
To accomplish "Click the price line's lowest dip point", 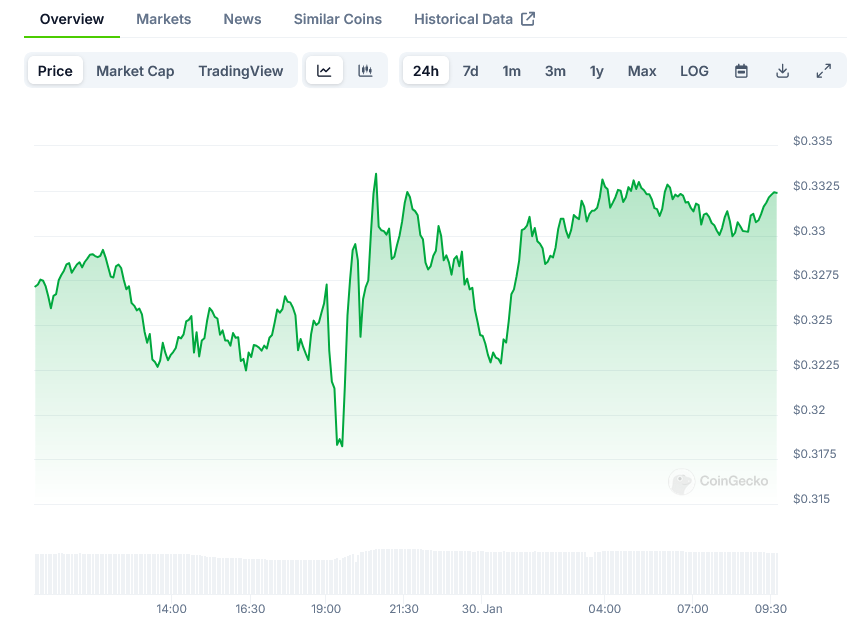I will pyautogui.click(x=341, y=445).
